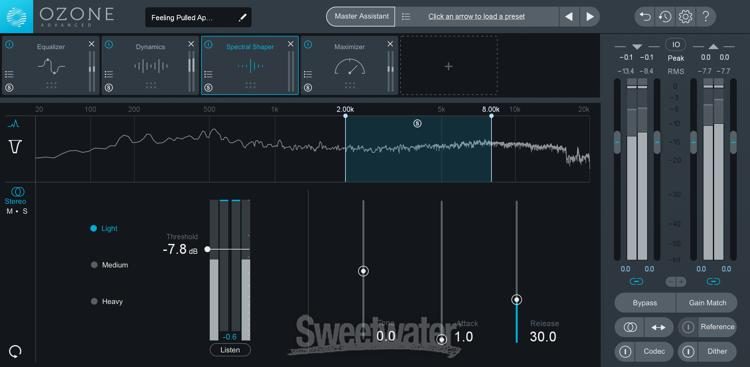The height and width of the screenshot is (367, 750).
Task: Open the settings gear
Action: [x=685, y=17]
